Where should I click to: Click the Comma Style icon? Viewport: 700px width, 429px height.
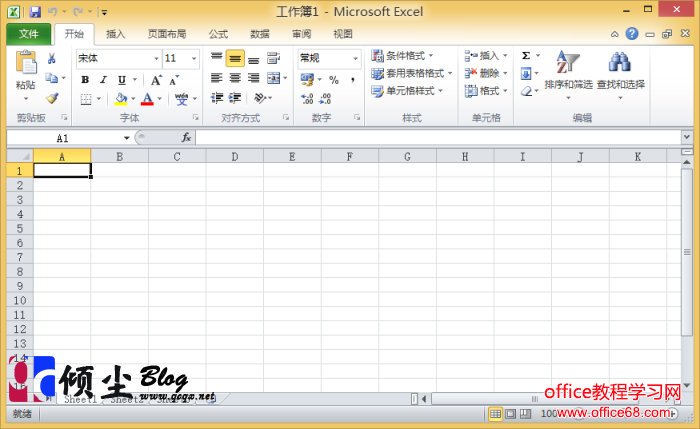353,80
